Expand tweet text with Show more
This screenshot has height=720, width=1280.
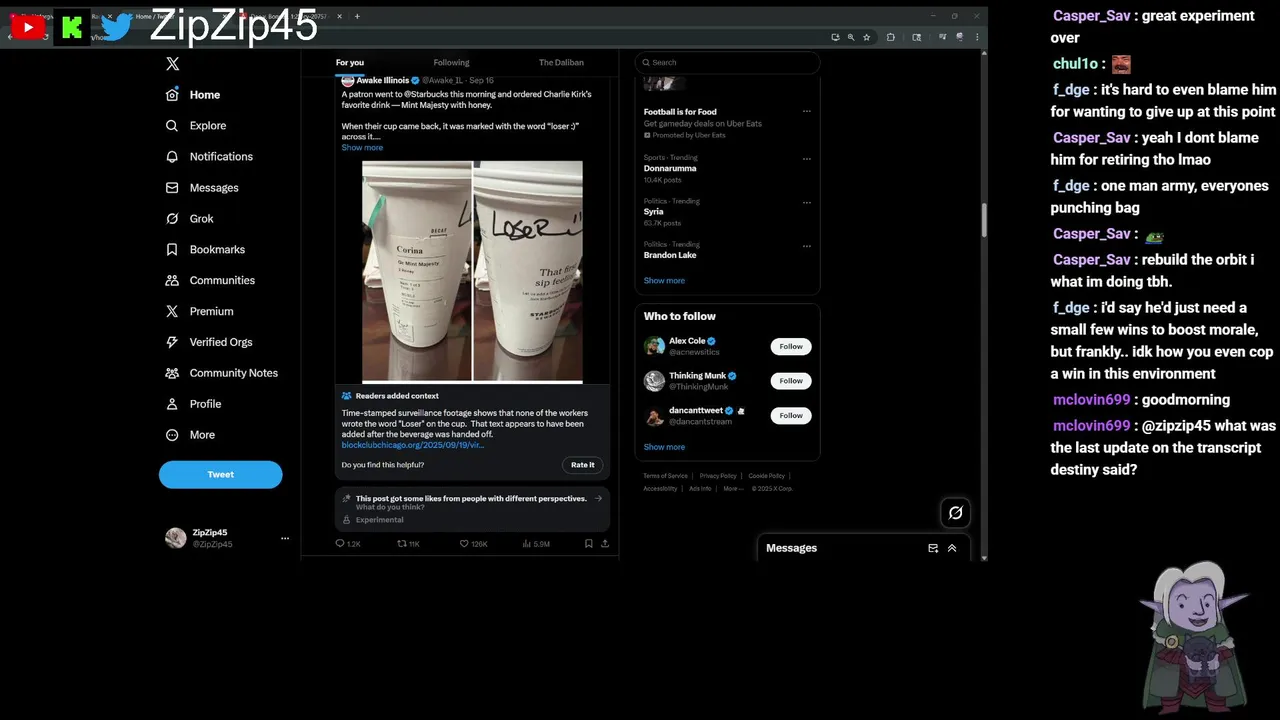(362, 148)
